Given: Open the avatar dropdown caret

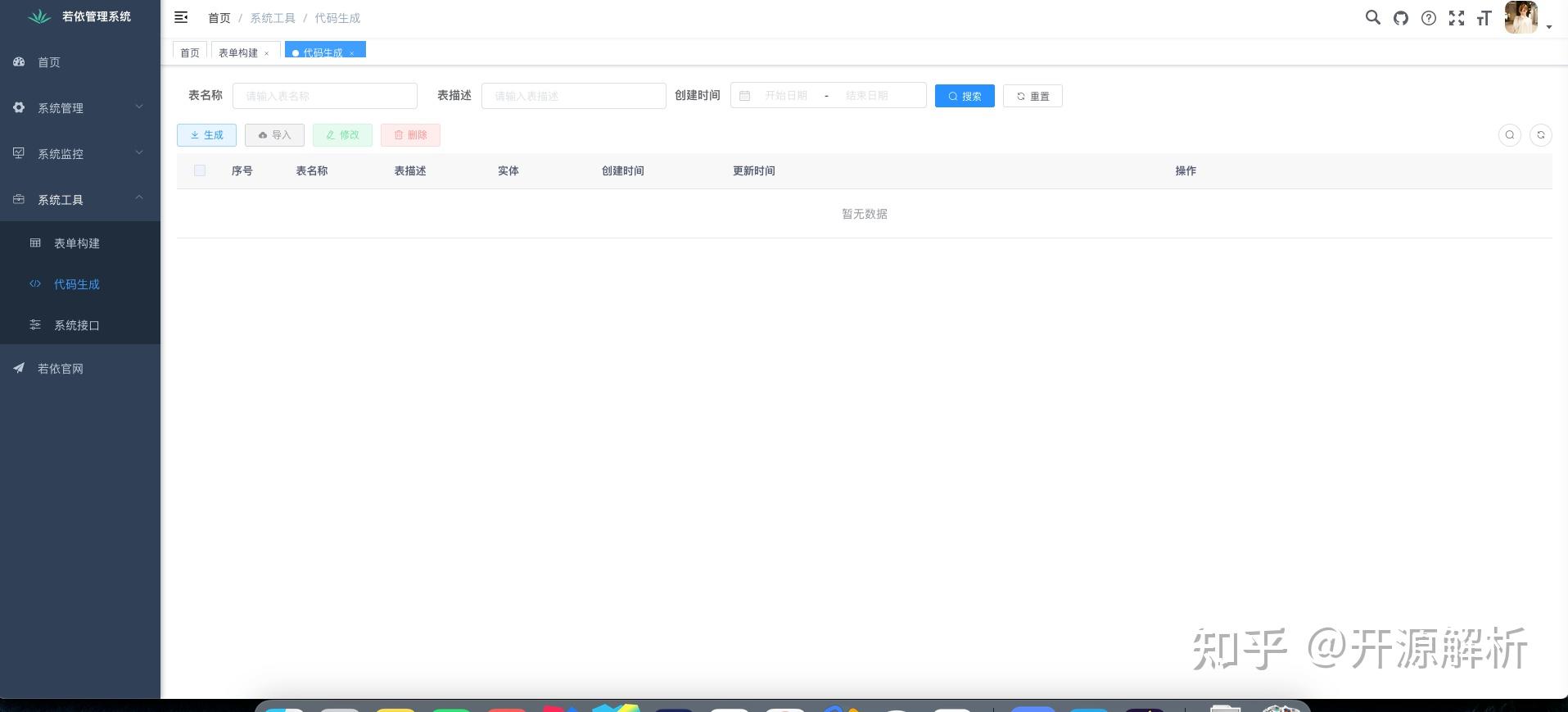Looking at the screenshot, I should [1549, 27].
